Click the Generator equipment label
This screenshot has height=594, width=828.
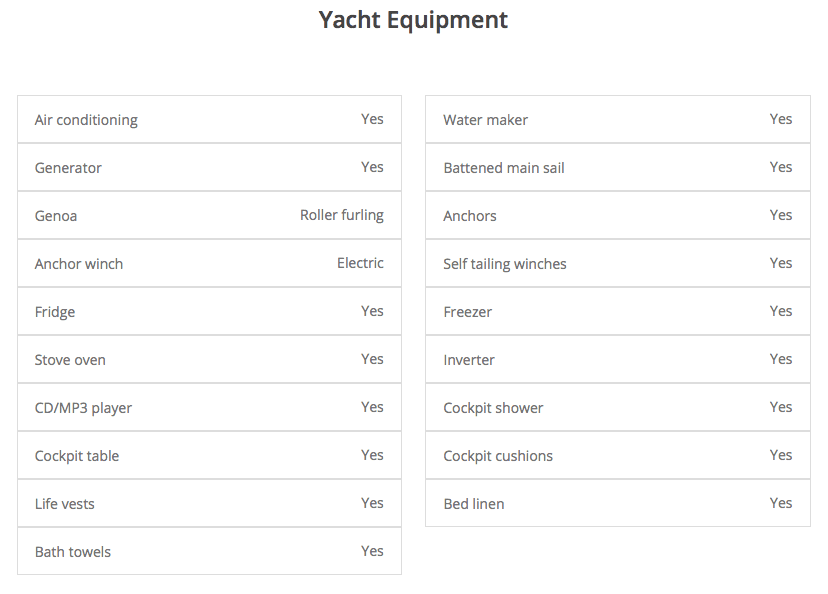pos(68,168)
